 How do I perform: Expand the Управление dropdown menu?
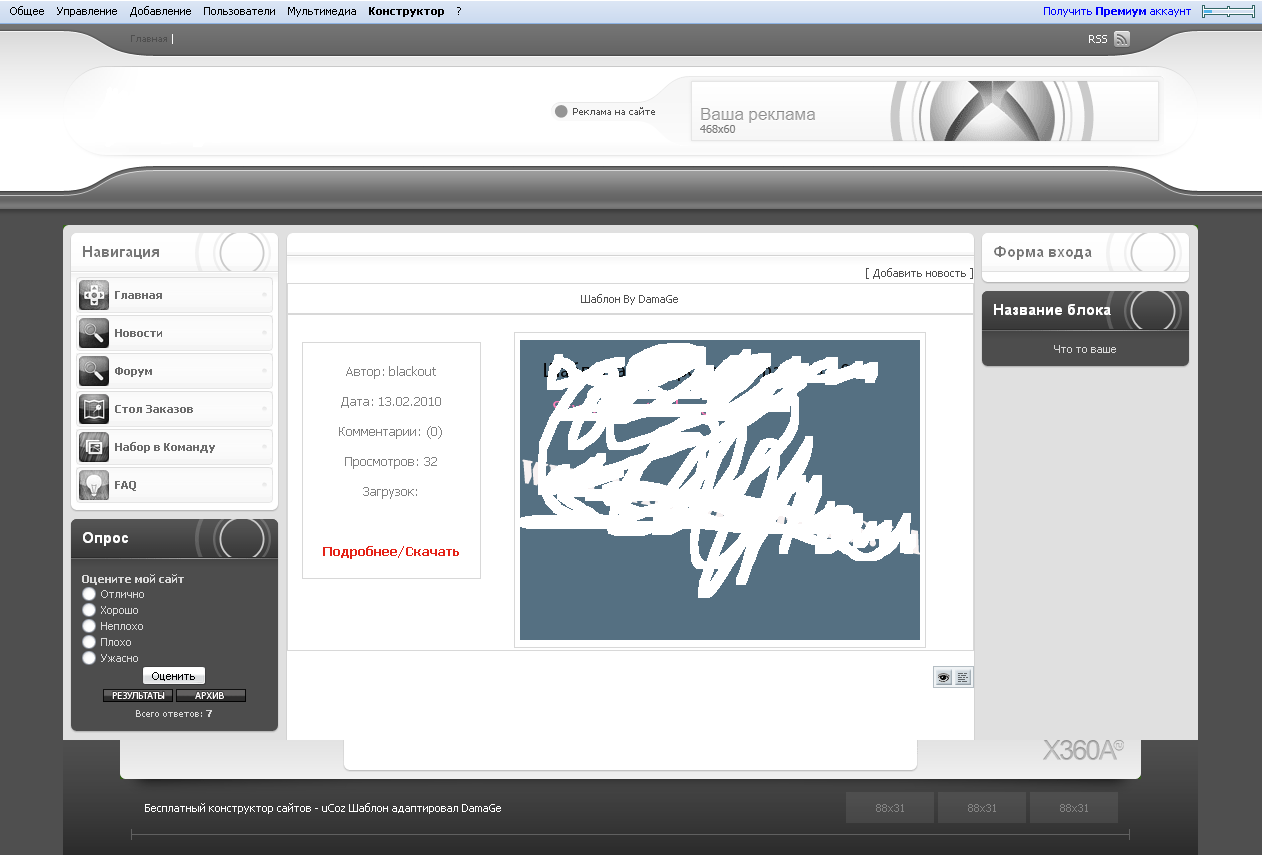[87, 11]
